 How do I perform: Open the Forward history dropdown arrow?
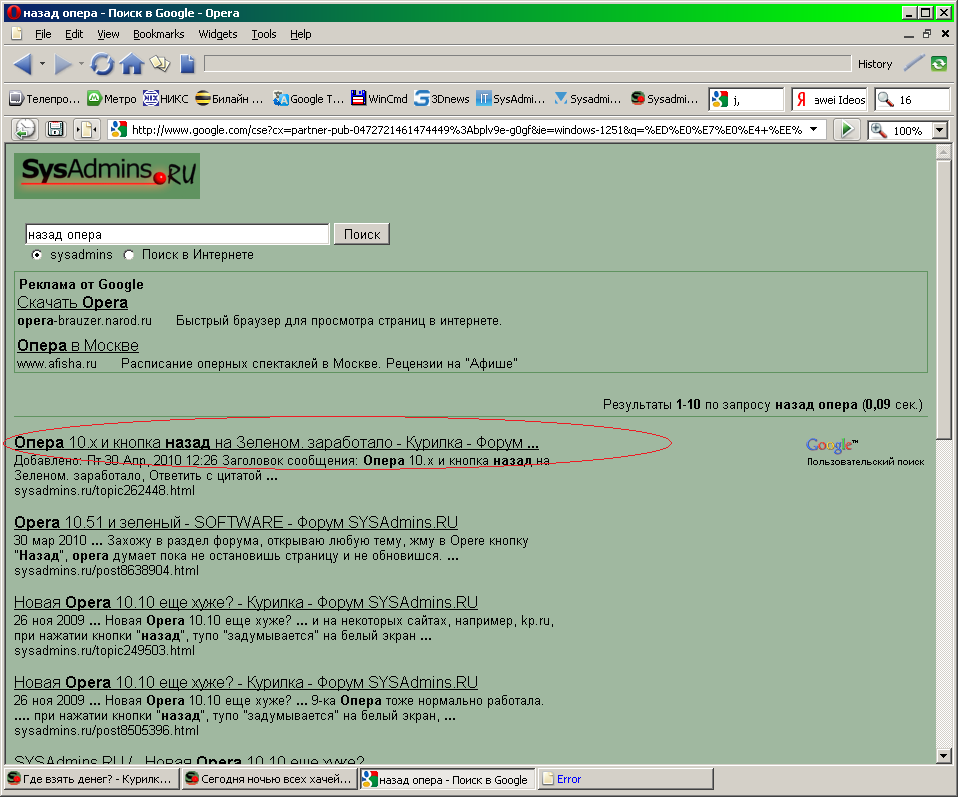point(81,64)
